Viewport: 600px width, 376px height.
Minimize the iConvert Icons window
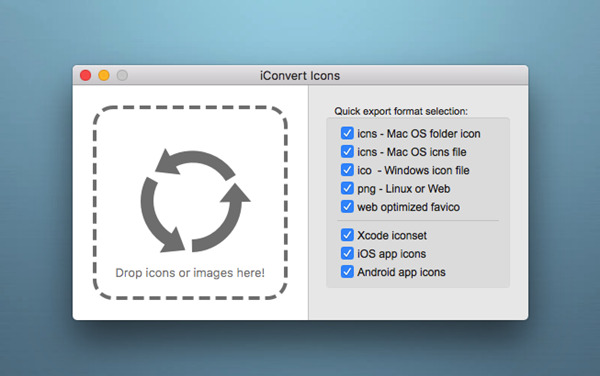pos(104,75)
